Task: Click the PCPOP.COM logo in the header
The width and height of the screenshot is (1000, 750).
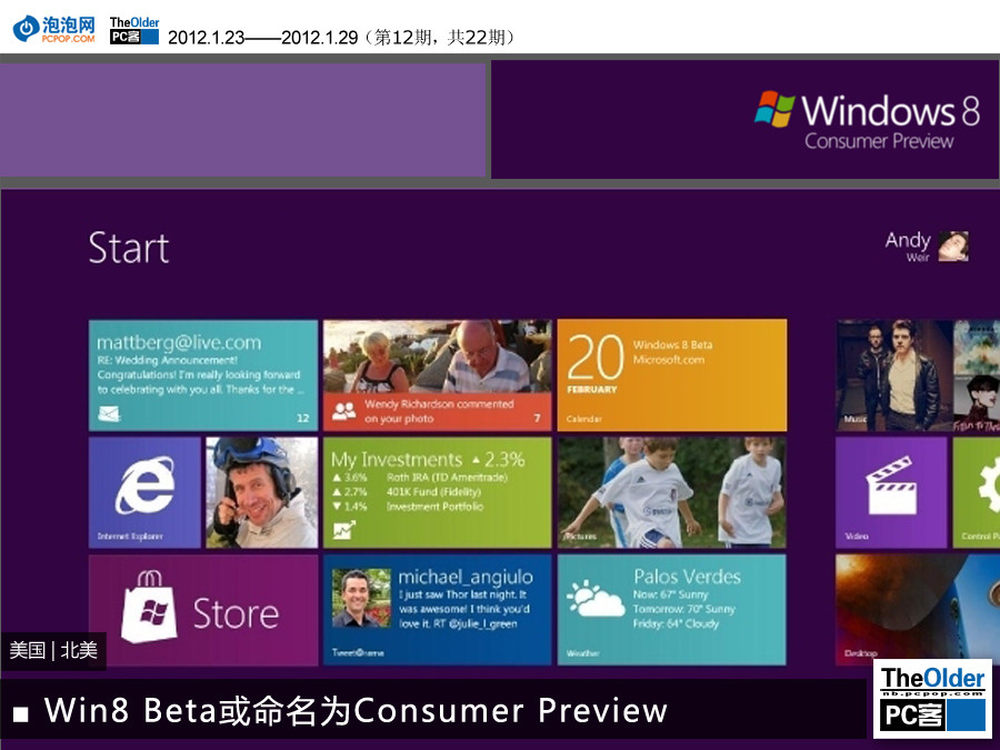Action: [x=54, y=29]
